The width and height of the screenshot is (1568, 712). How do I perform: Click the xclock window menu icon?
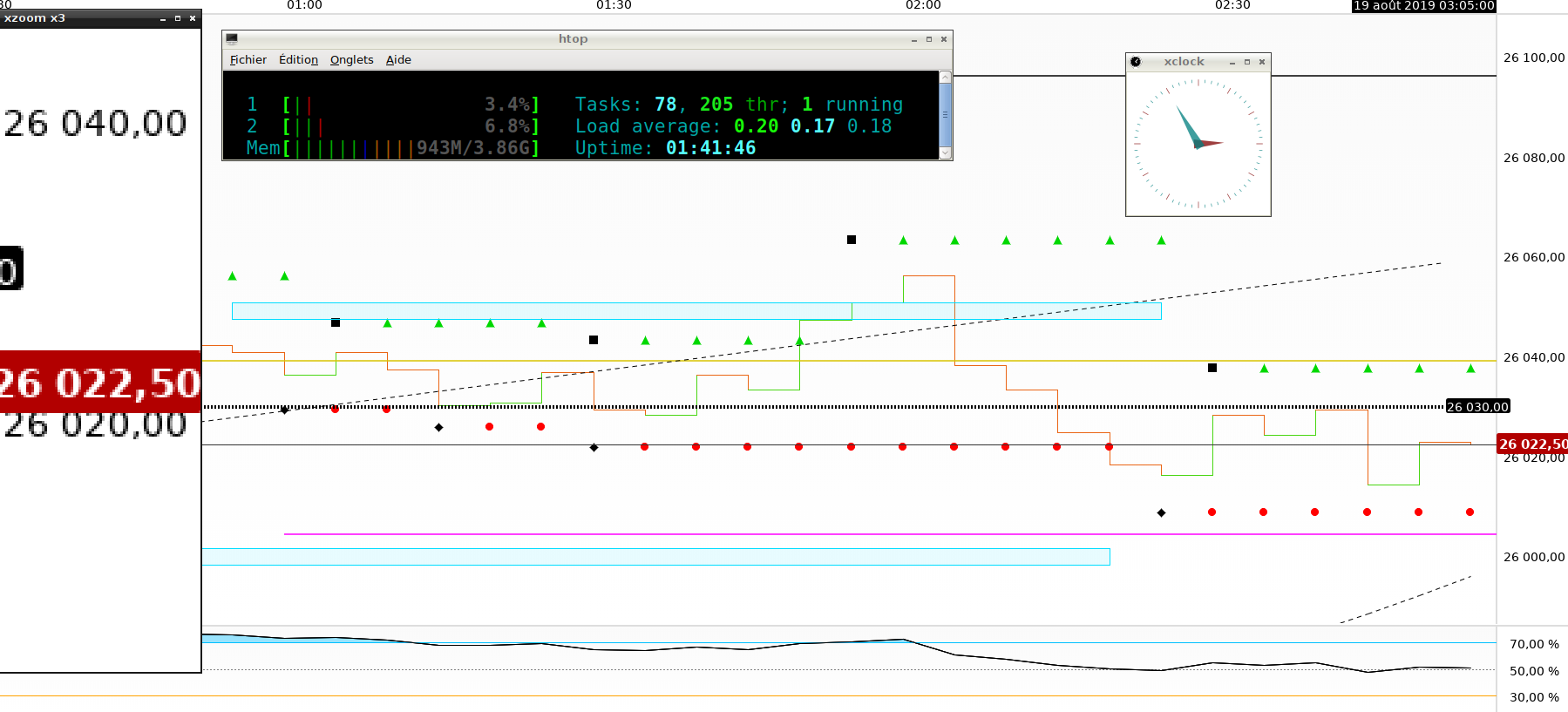click(1136, 62)
